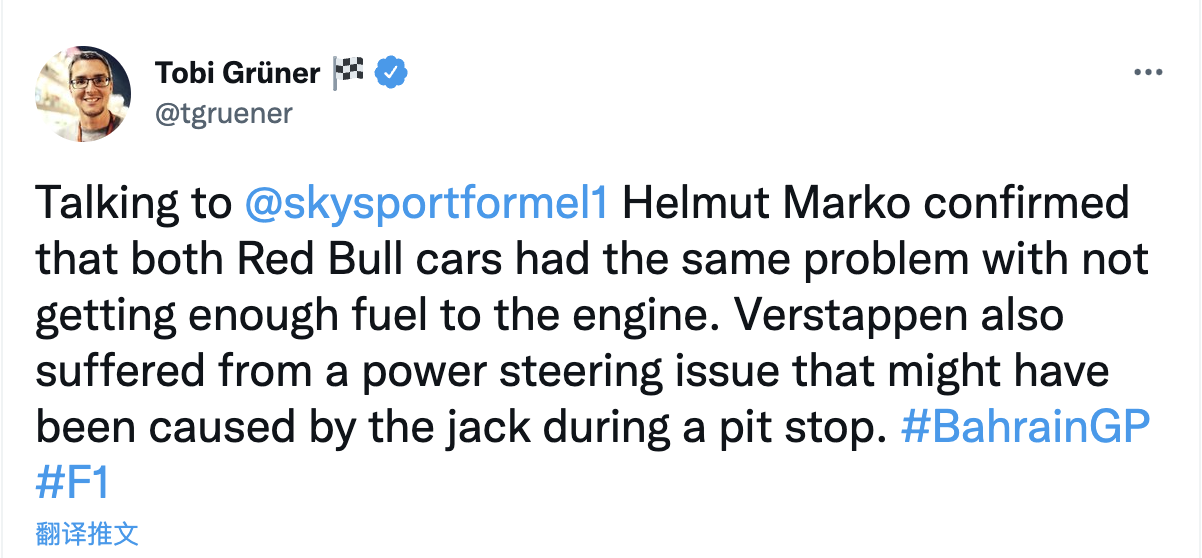This screenshot has height=558, width=1202.
Task: Click the checkered flag emoji beside the name
Action: pyautogui.click(x=347, y=73)
